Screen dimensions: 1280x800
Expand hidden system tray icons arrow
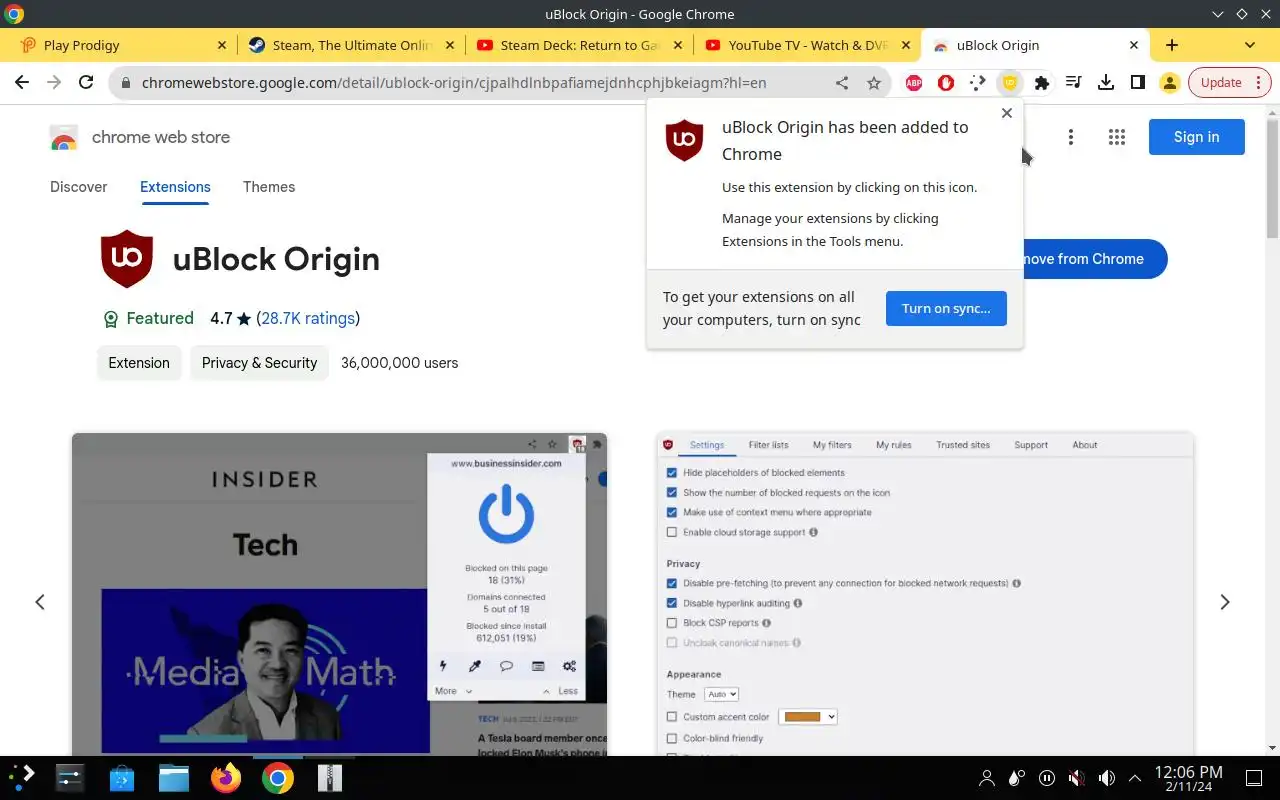coord(1135,778)
